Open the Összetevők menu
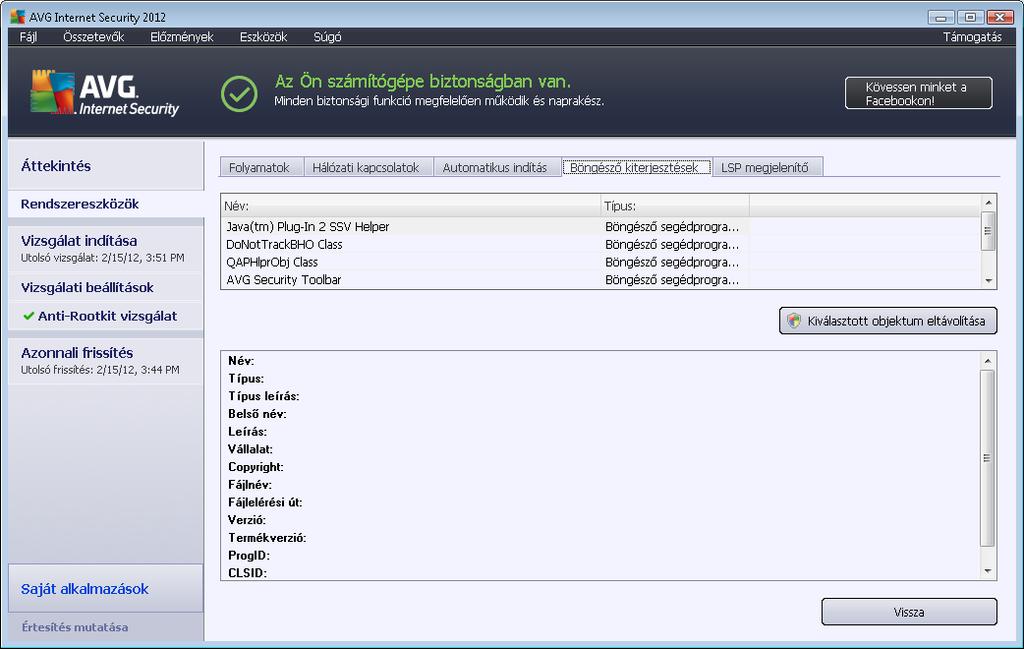Screen dimensions: 1024x649 pos(93,37)
